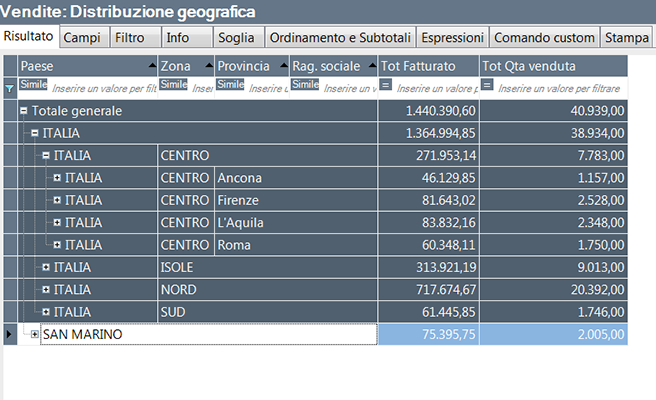Click equals operator icon under Tot Fatturato
The height and width of the screenshot is (400, 656).
(386, 87)
